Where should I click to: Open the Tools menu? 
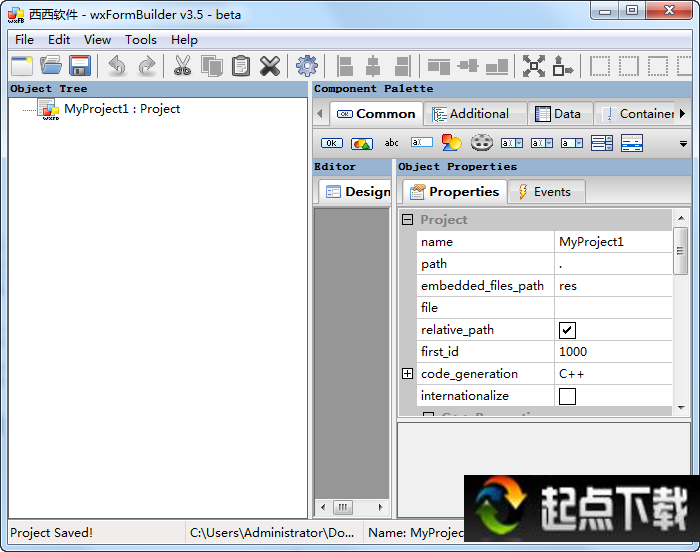141,40
